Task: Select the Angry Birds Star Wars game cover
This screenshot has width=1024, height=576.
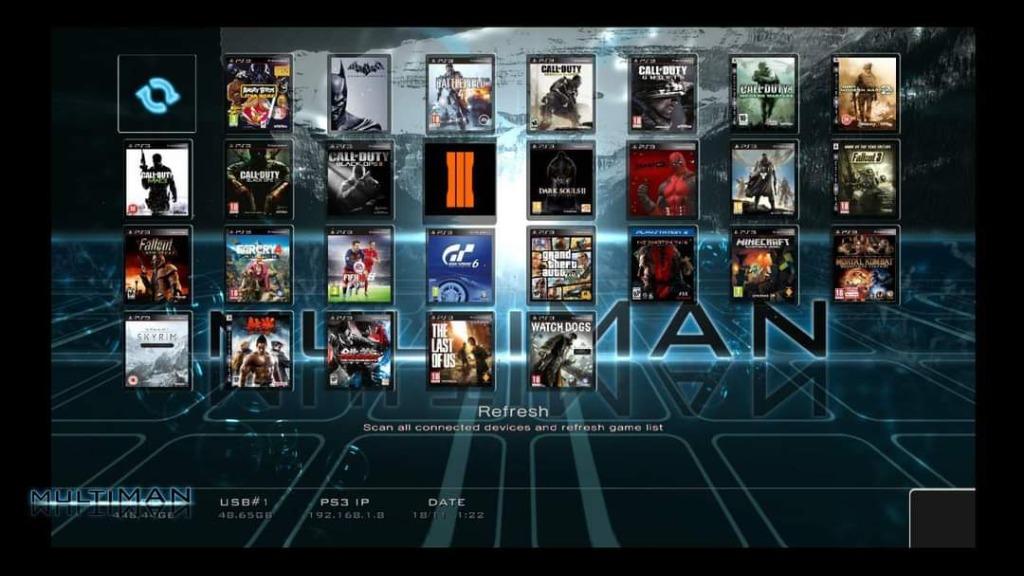Action: click(x=259, y=94)
